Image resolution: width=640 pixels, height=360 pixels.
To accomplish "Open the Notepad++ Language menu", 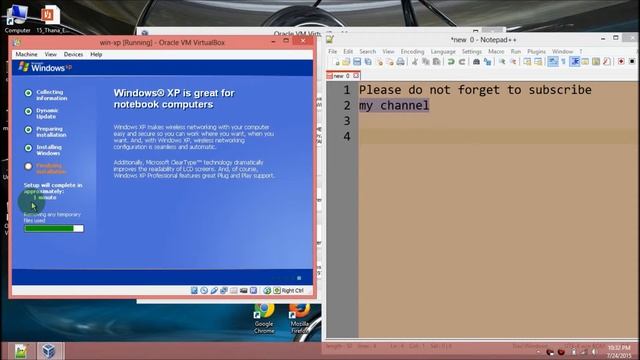I will click(x=443, y=51).
